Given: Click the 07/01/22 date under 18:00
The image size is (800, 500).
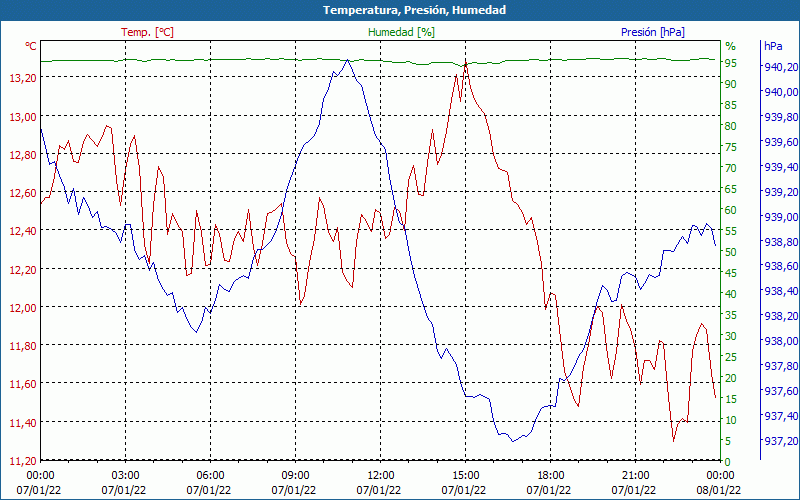Looking at the screenshot, I should pyautogui.click(x=548, y=490).
